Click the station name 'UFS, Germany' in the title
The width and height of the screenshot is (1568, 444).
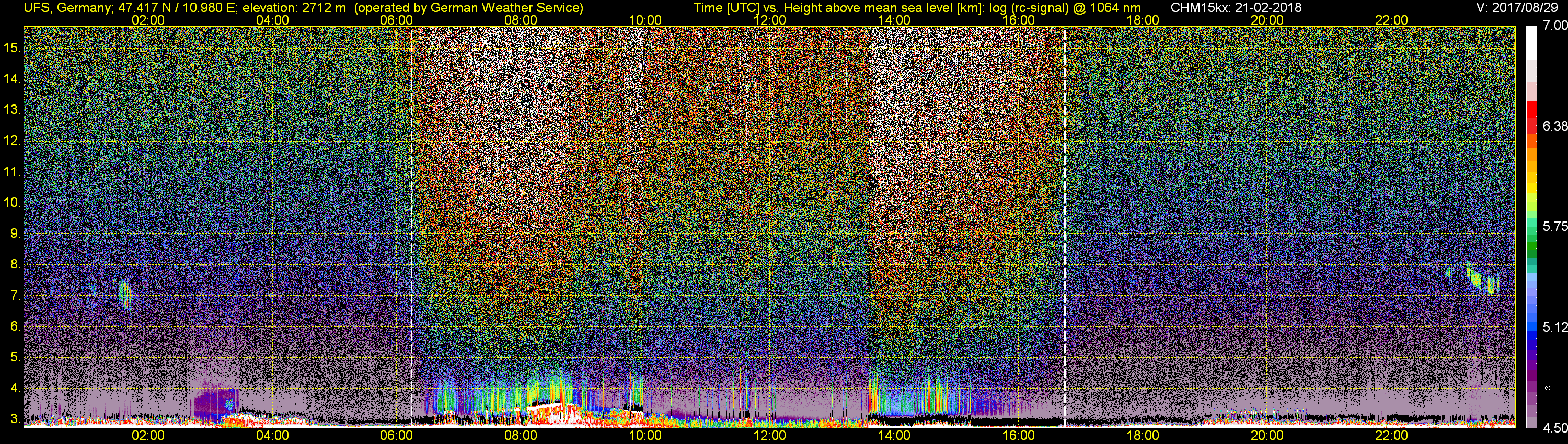click(x=66, y=8)
